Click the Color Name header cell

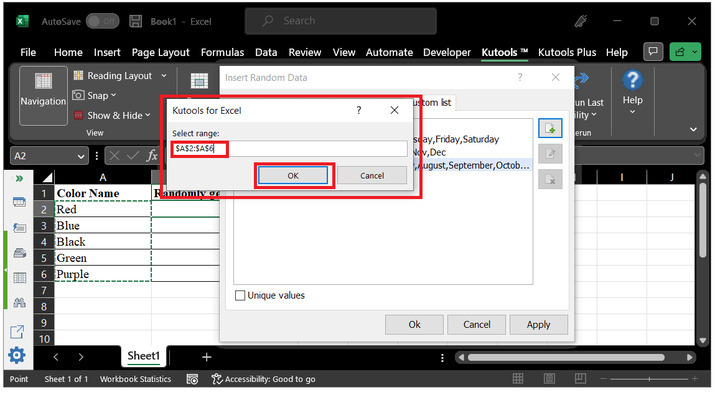103,193
